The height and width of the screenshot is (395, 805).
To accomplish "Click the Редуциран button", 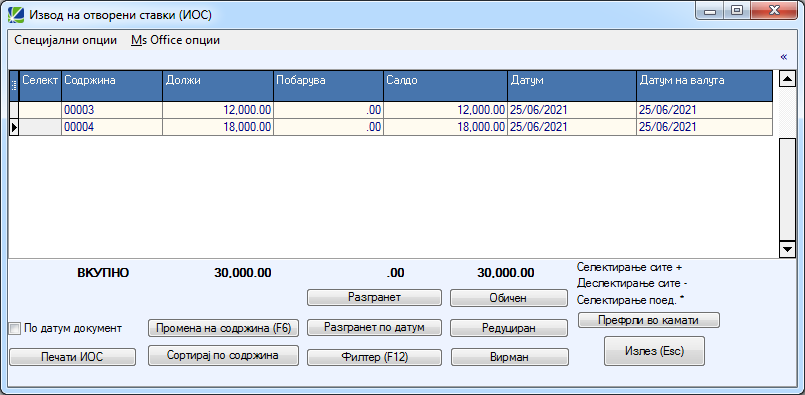I will pyautogui.click(x=509, y=328).
